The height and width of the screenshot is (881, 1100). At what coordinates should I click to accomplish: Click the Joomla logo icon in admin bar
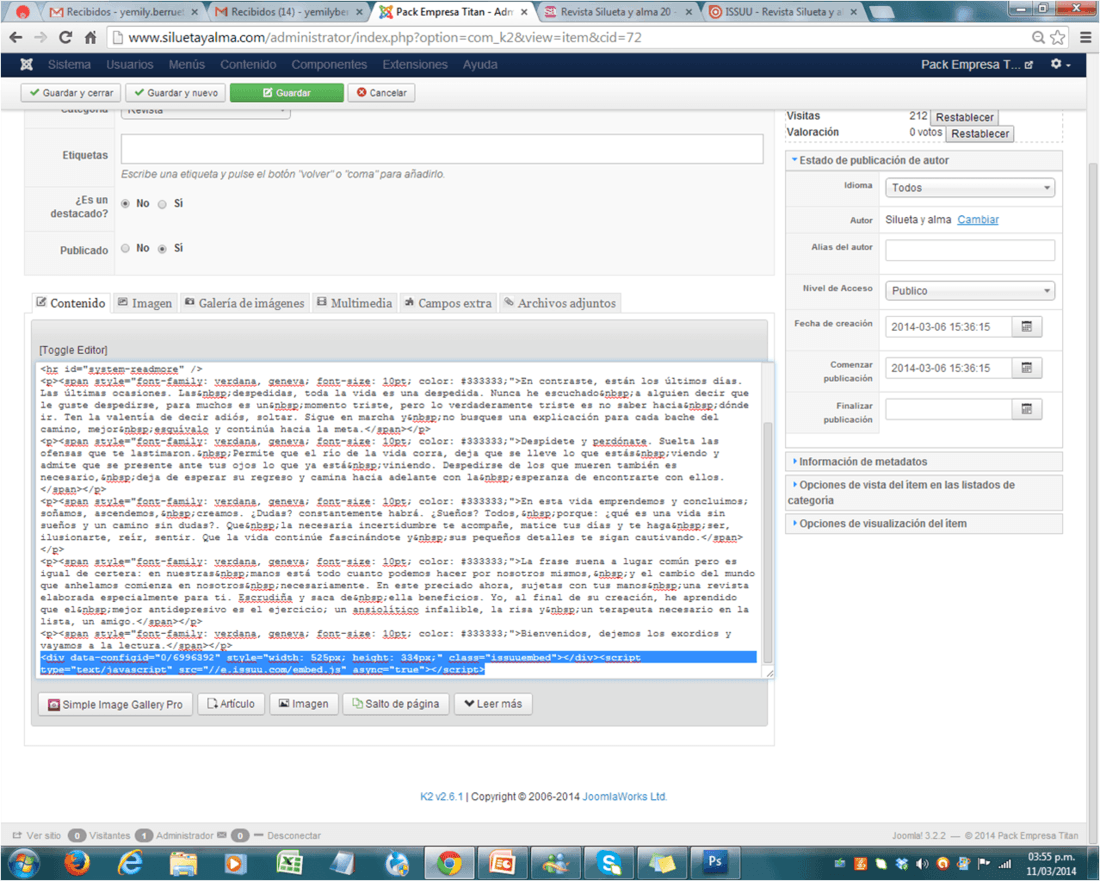click(x=27, y=65)
